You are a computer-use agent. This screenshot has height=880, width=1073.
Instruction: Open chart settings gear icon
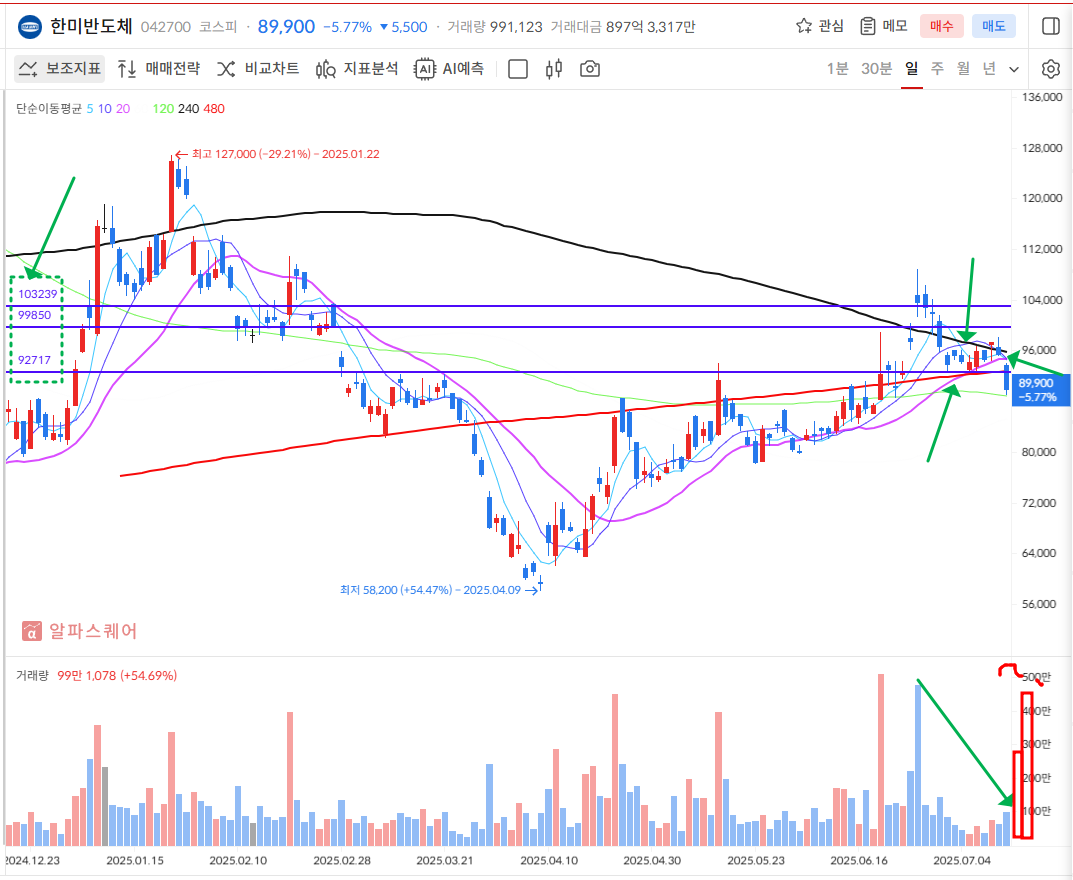point(1050,69)
